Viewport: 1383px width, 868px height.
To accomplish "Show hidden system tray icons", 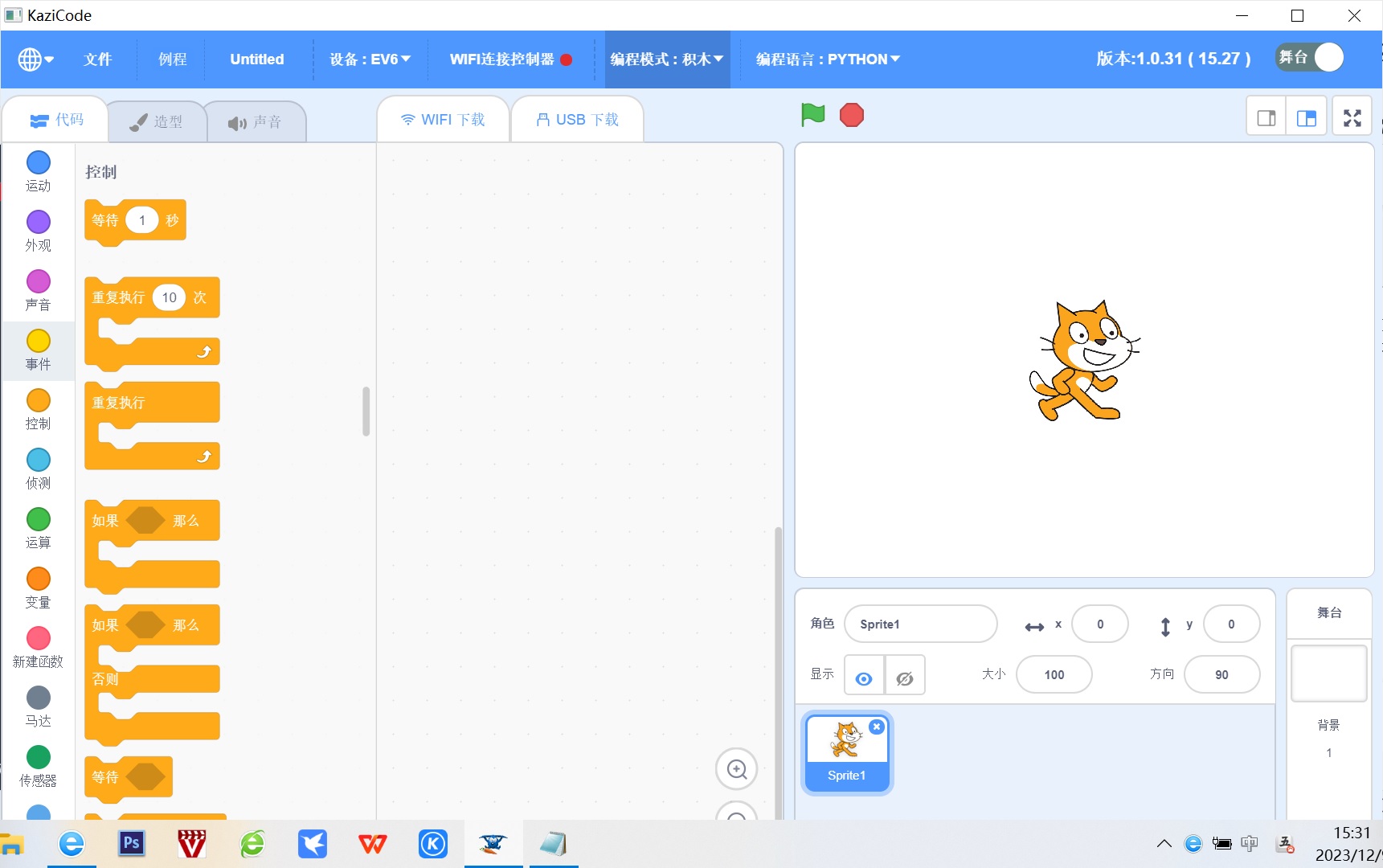I will (1164, 843).
